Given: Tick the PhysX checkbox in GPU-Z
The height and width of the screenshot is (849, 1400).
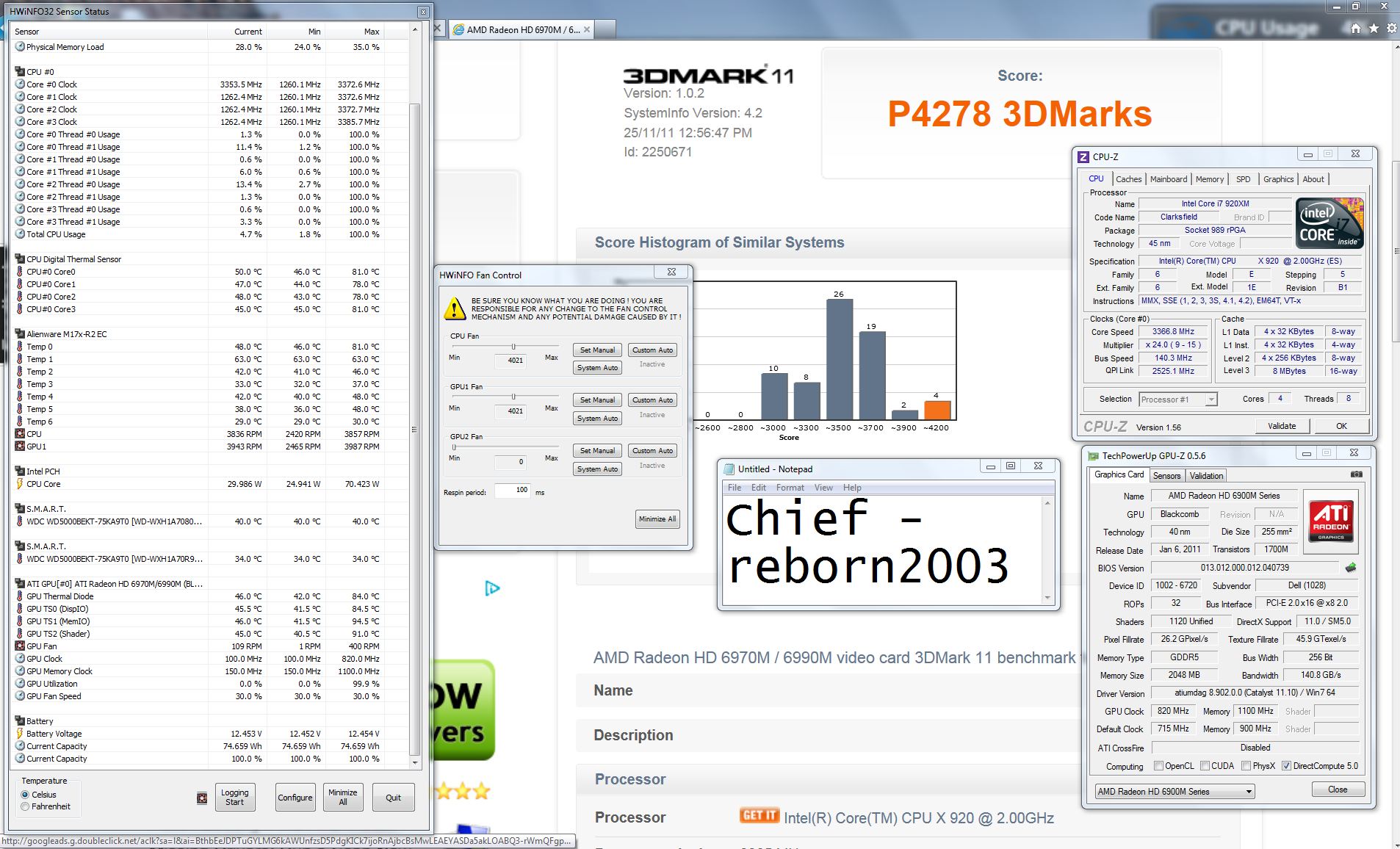Looking at the screenshot, I should click(x=1246, y=766).
